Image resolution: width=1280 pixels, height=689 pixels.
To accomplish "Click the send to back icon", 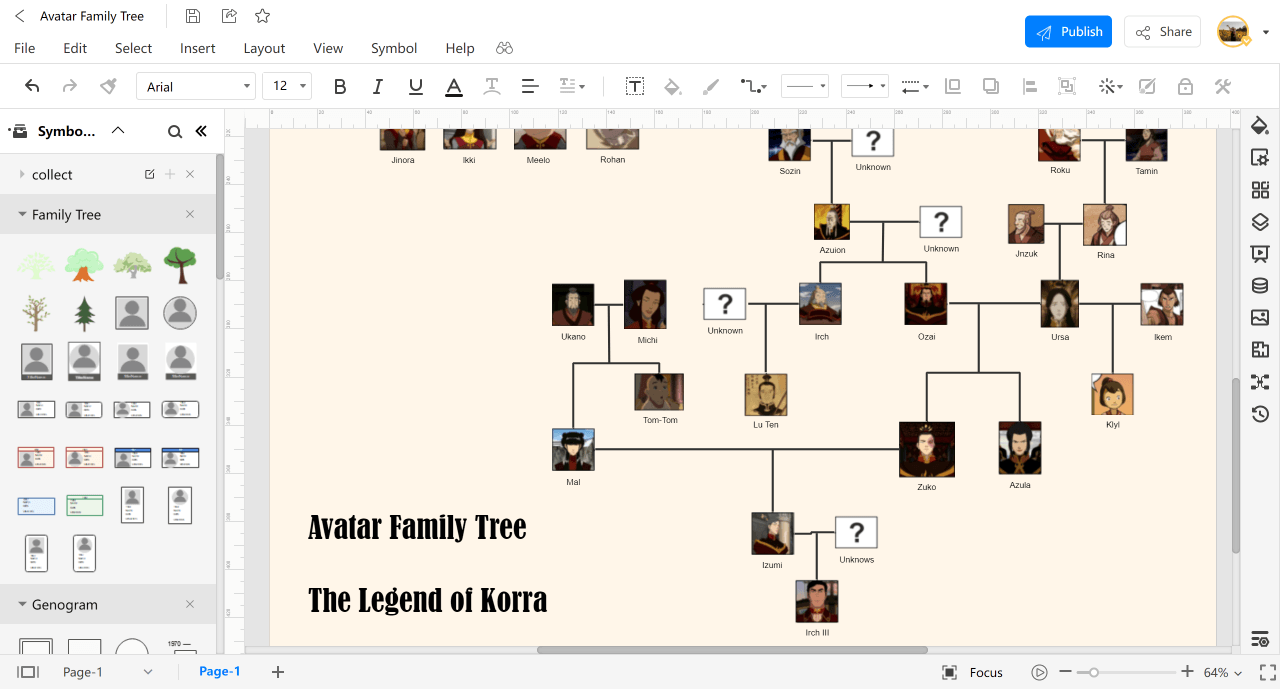I will click(990, 86).
